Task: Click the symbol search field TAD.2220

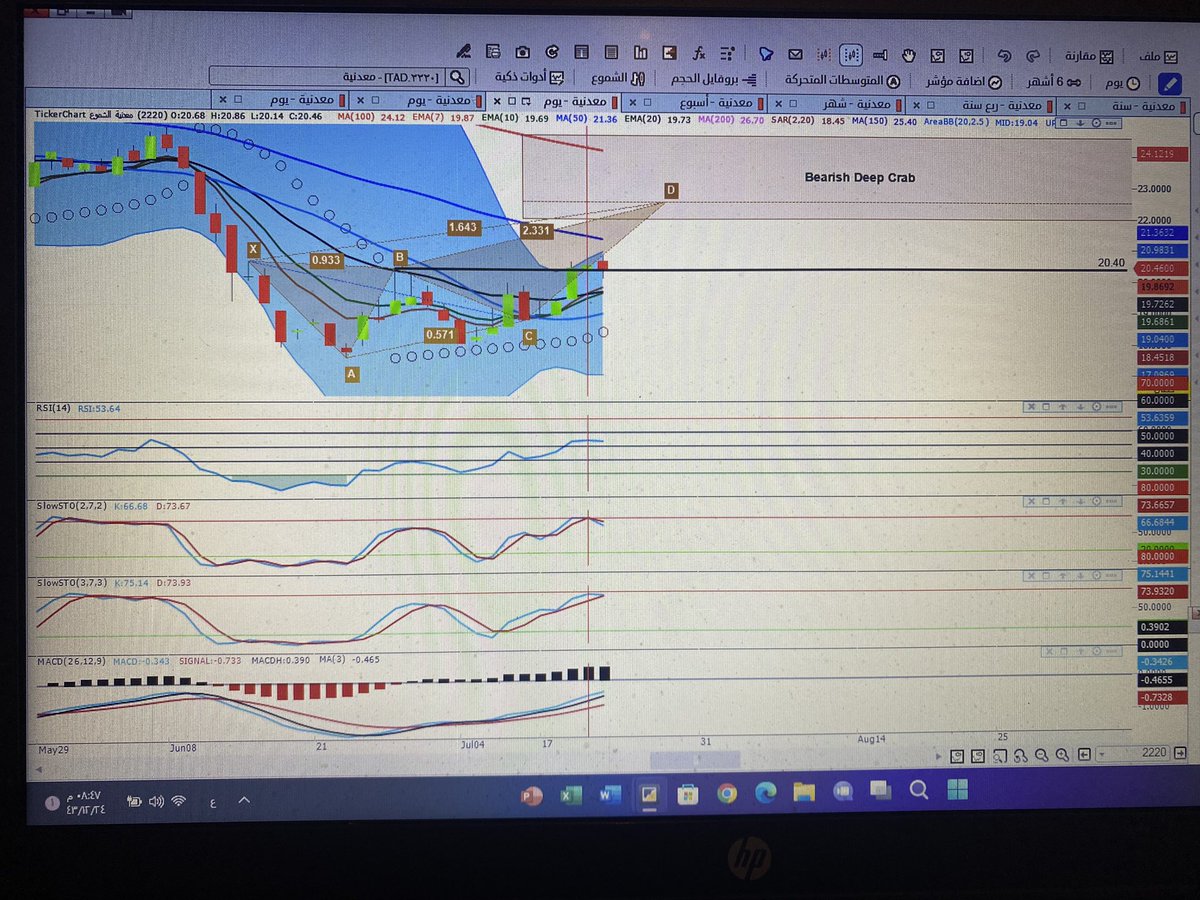Action: 327,75
